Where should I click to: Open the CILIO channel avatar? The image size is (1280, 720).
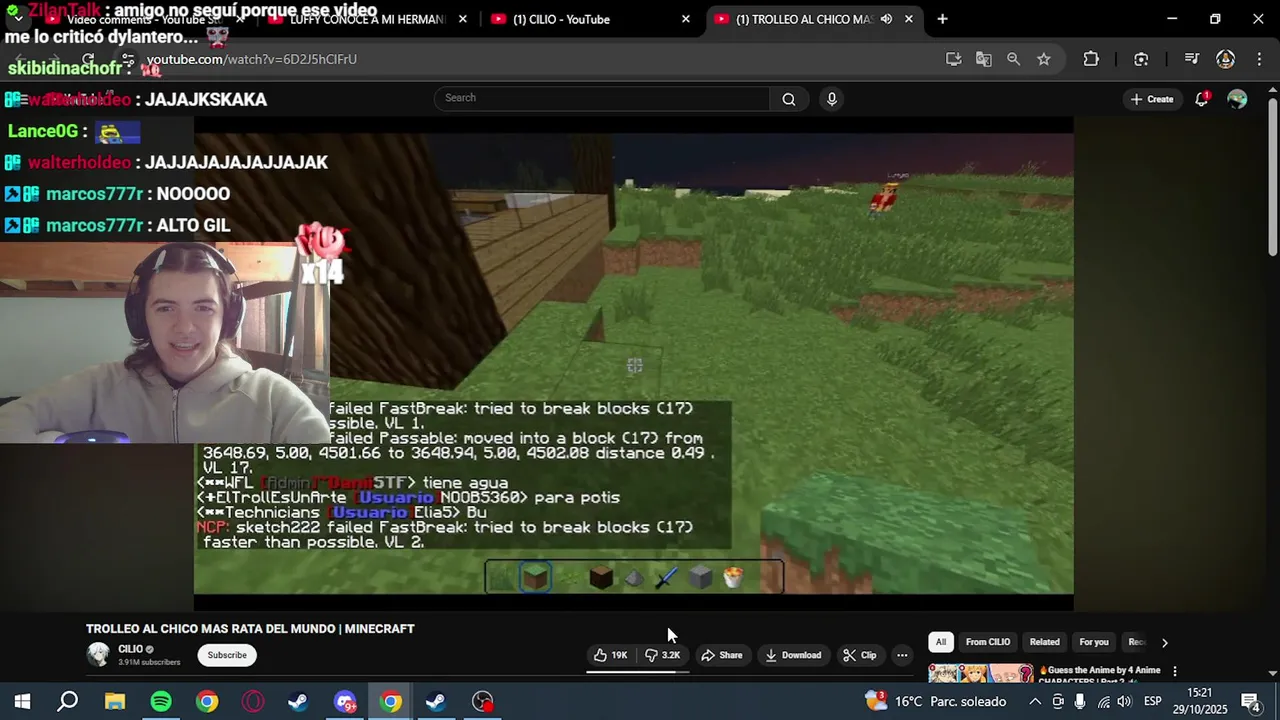pos(98,655)
